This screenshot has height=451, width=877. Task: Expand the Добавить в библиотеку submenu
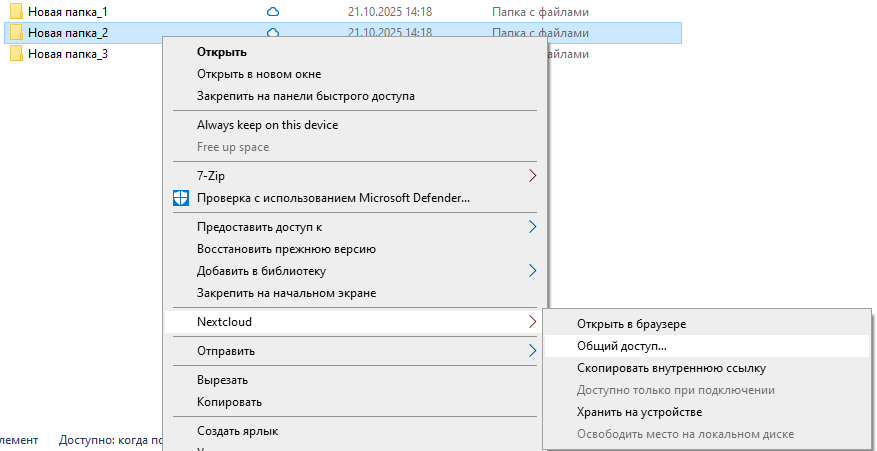click(x=532, y=271)
